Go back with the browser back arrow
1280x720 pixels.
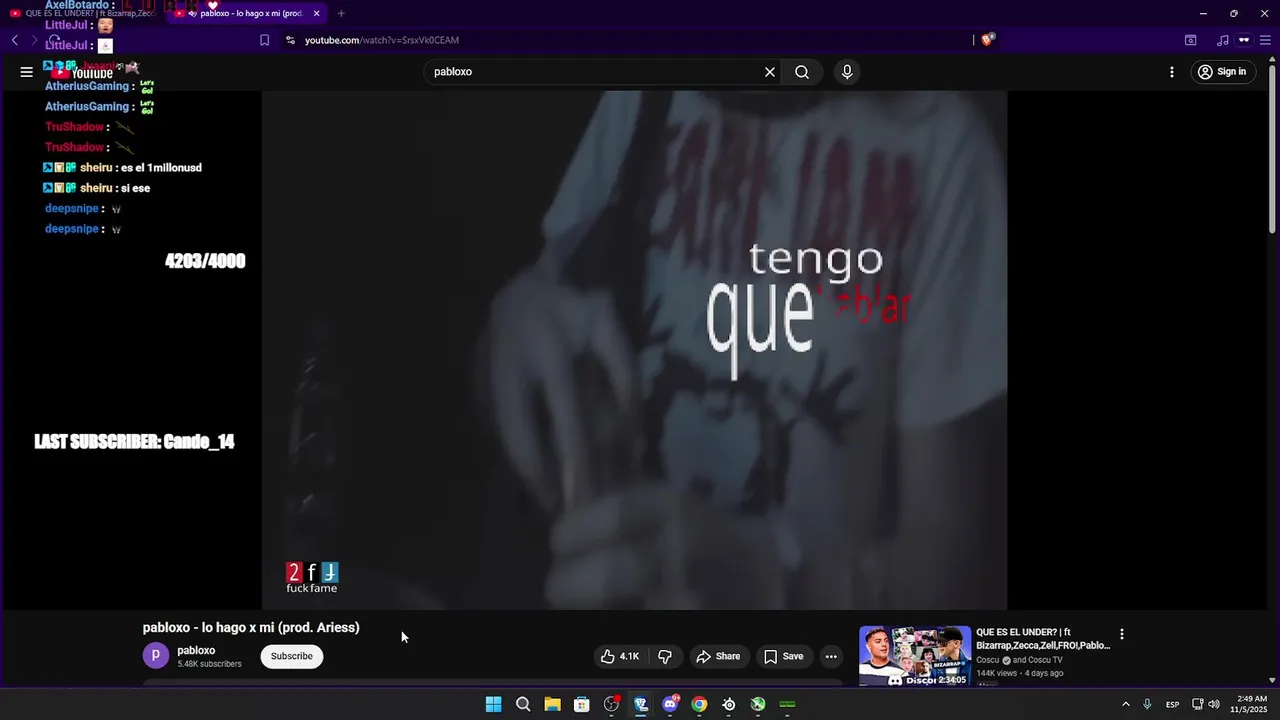pyautogui.click(x=14, y=40)
